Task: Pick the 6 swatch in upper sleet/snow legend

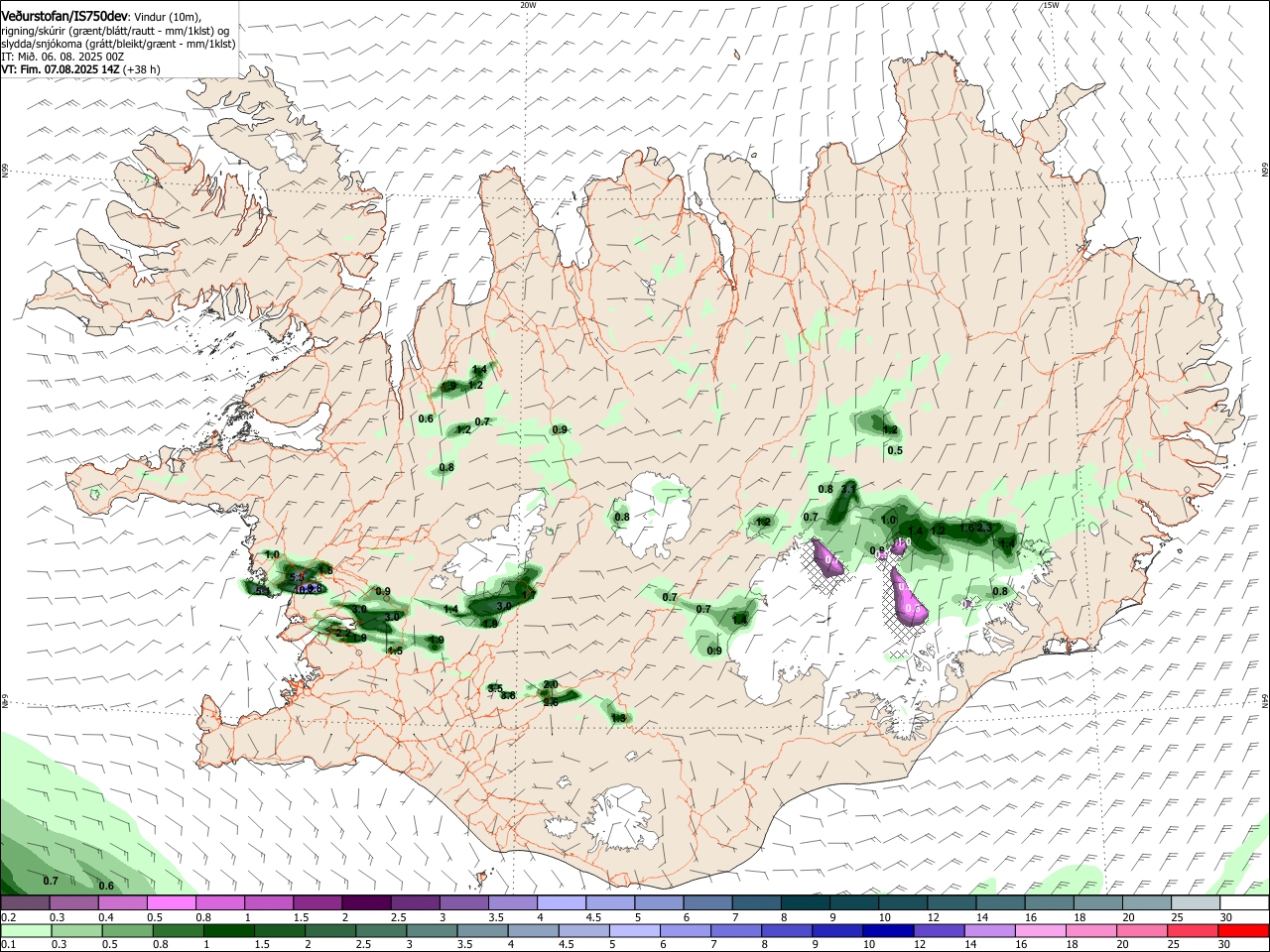Action: (x=707, y=902)
